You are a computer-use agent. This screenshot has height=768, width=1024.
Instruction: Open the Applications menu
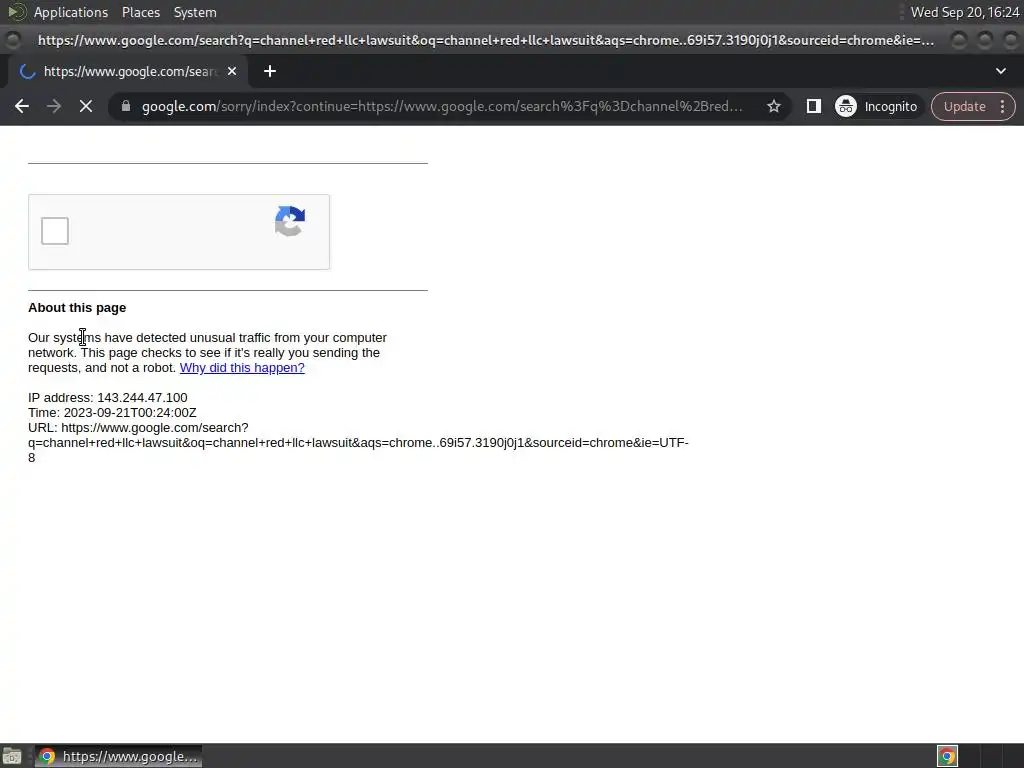pyautogui.click(x=71, y=12)
